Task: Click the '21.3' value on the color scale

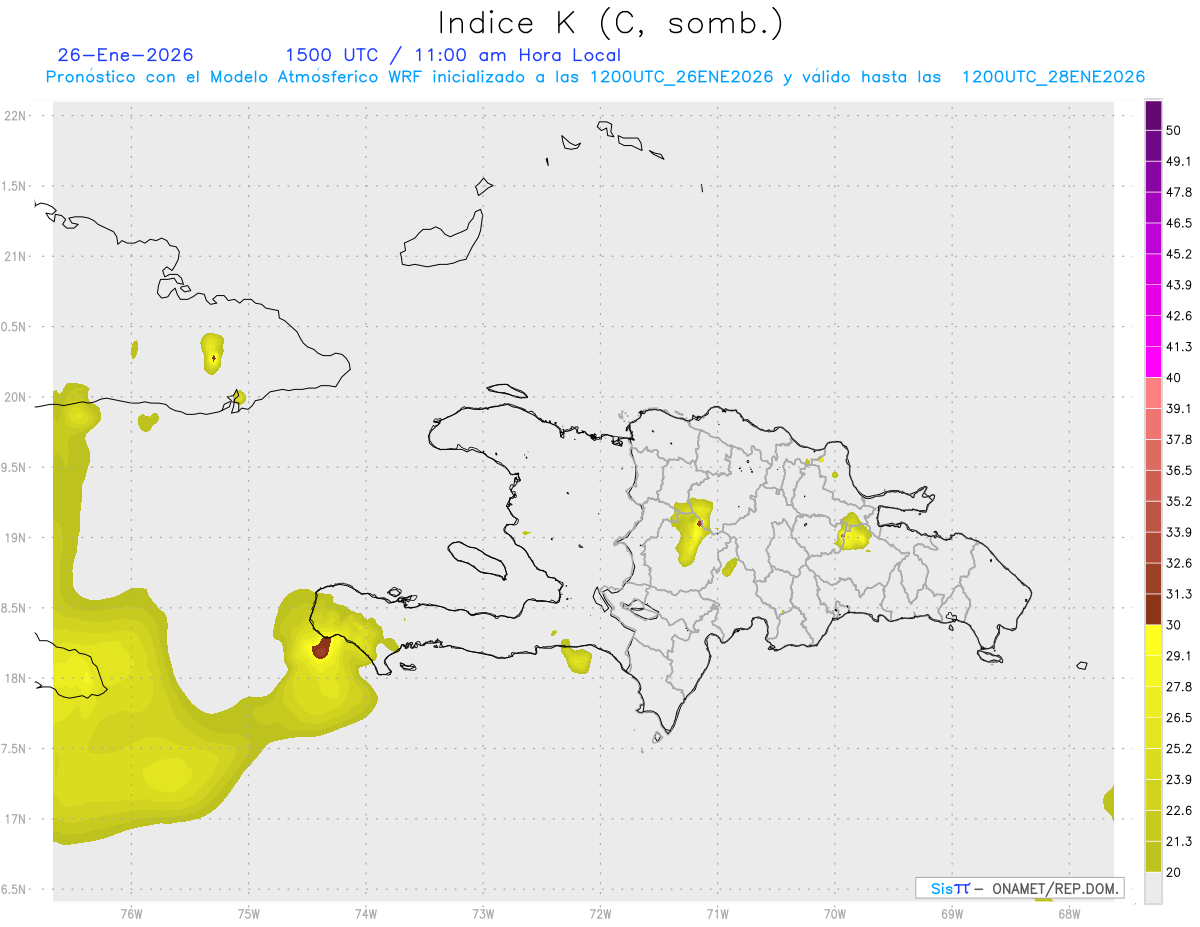Action: [1179, 842]
